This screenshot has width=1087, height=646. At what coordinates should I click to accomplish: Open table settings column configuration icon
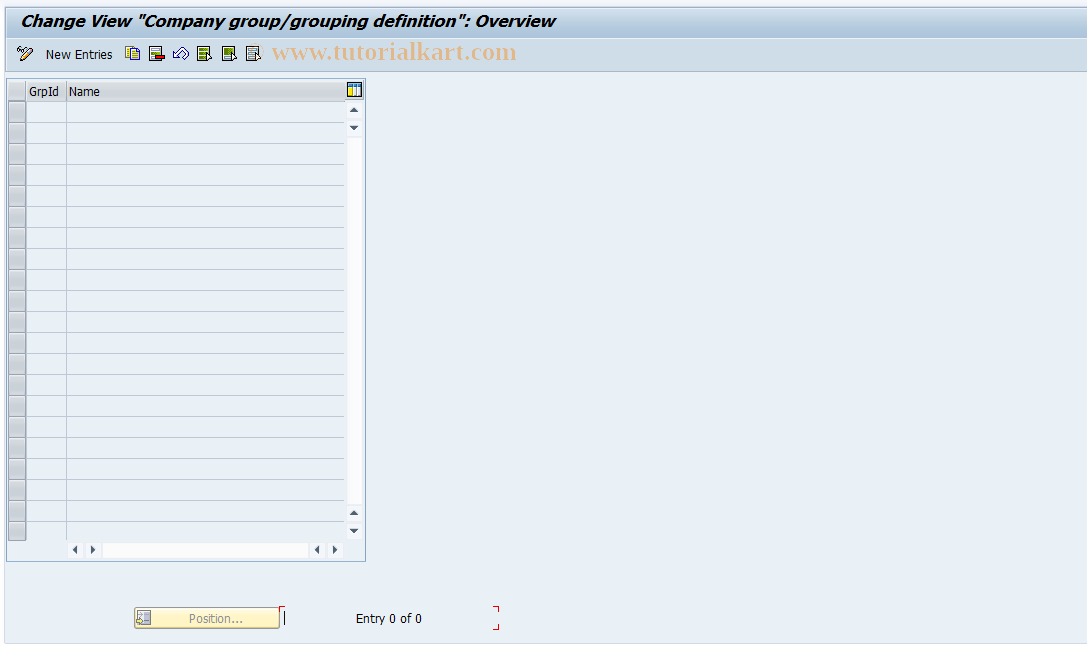click(x=354, y=90)
